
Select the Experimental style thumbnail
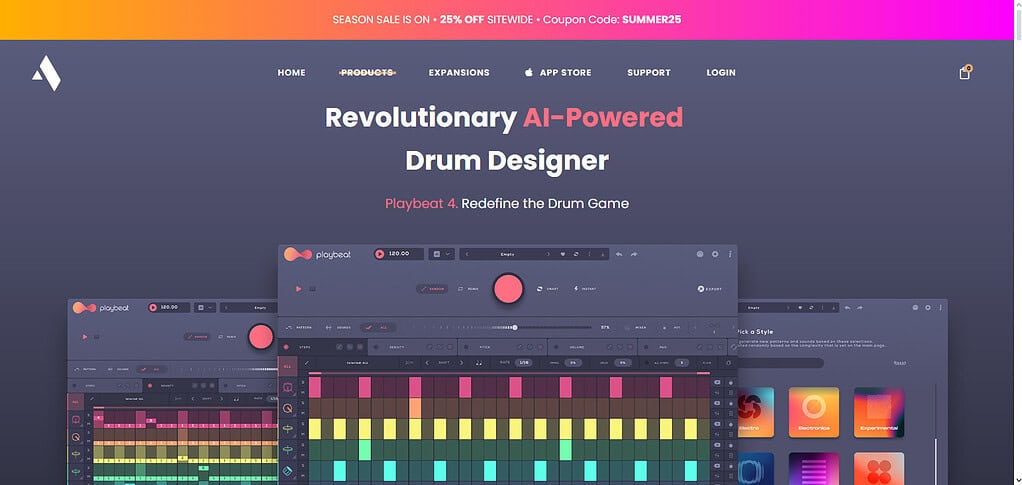(x=879, y=413)
